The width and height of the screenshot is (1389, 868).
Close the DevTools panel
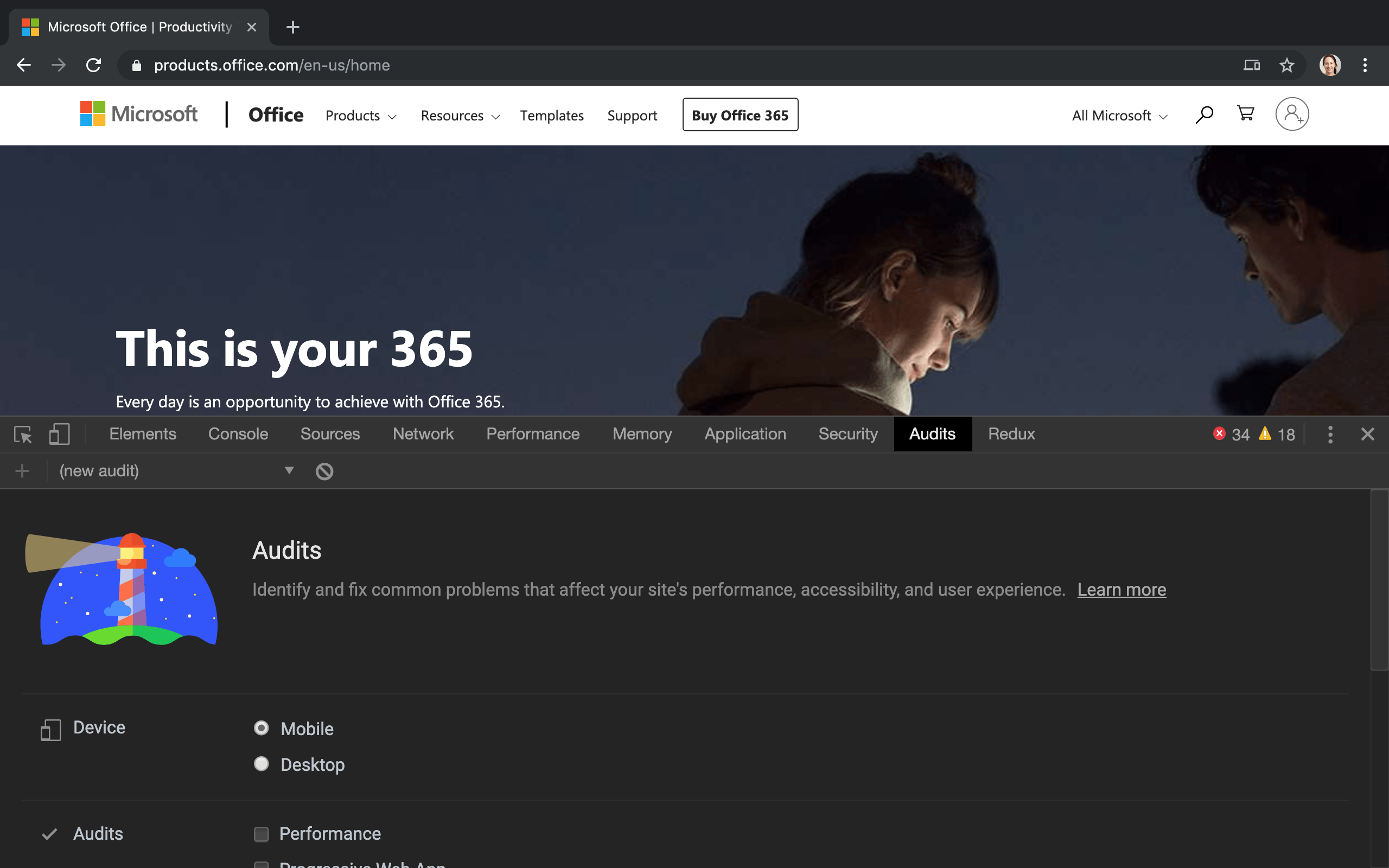tap(1368, 434)
